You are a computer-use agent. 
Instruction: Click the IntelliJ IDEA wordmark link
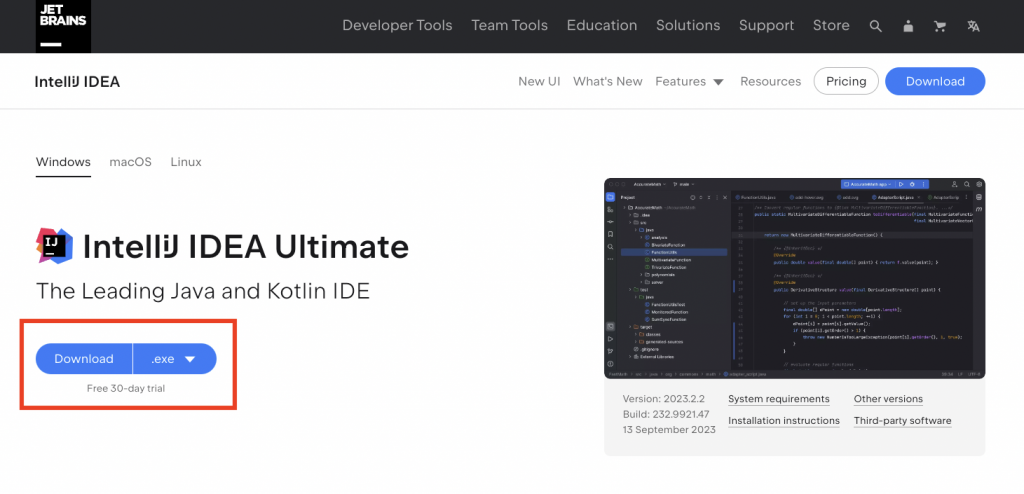tap(77, 82)
